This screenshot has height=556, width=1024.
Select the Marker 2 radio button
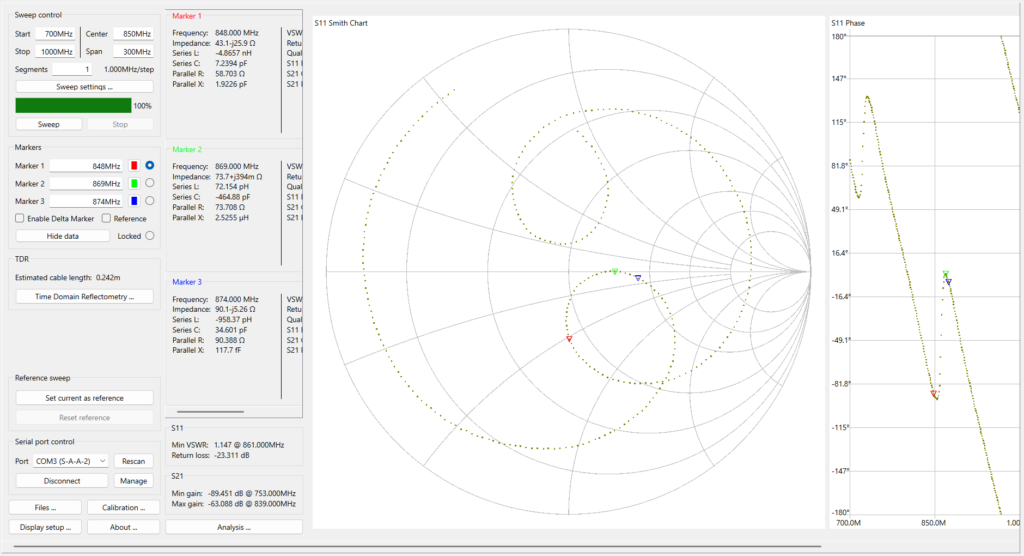point(150,183)
